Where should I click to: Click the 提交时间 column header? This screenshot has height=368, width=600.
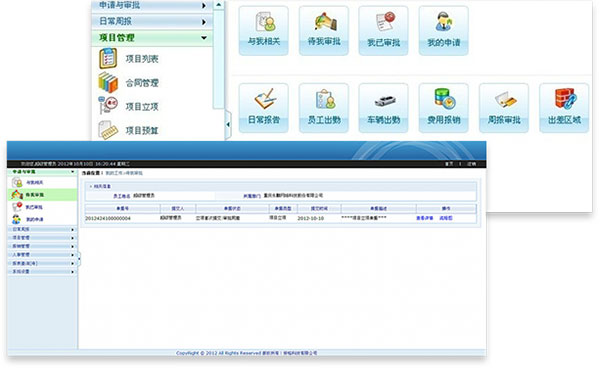click(x=319, y=208)
